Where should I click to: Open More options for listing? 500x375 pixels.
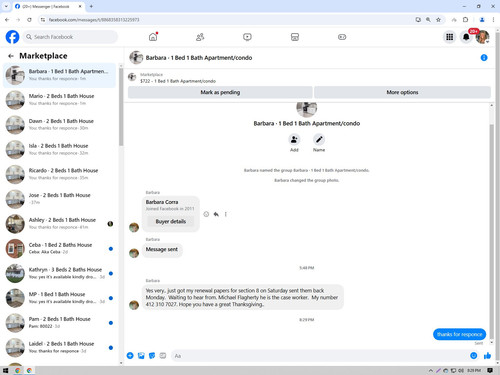coord(402,92)
